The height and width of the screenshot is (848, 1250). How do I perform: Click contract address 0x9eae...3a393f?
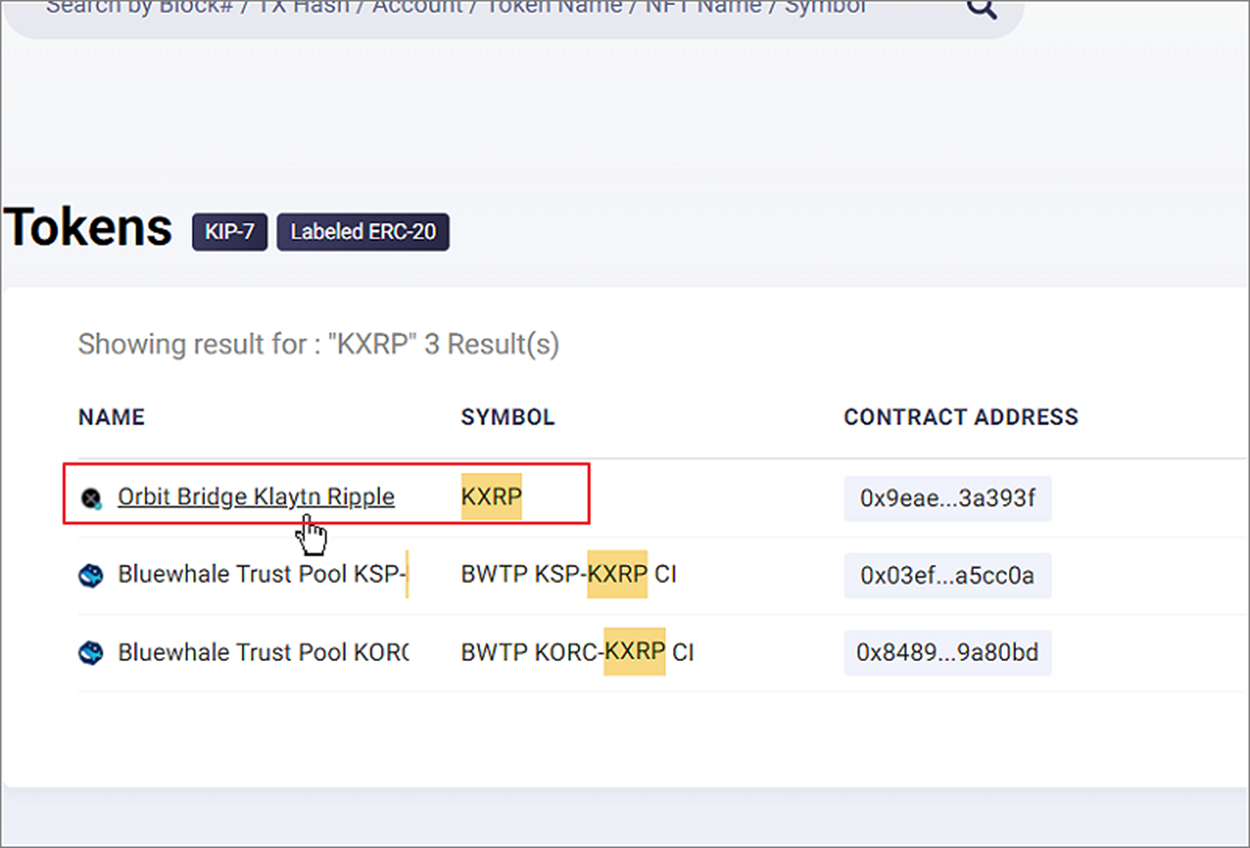[x=947, y=498]
